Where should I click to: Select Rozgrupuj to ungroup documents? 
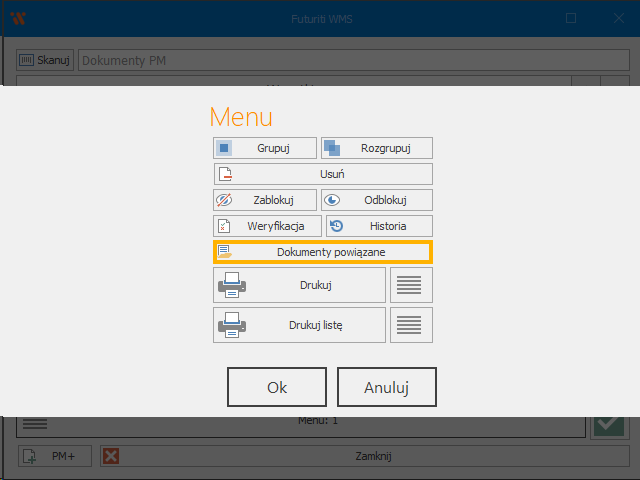[377, 148]
